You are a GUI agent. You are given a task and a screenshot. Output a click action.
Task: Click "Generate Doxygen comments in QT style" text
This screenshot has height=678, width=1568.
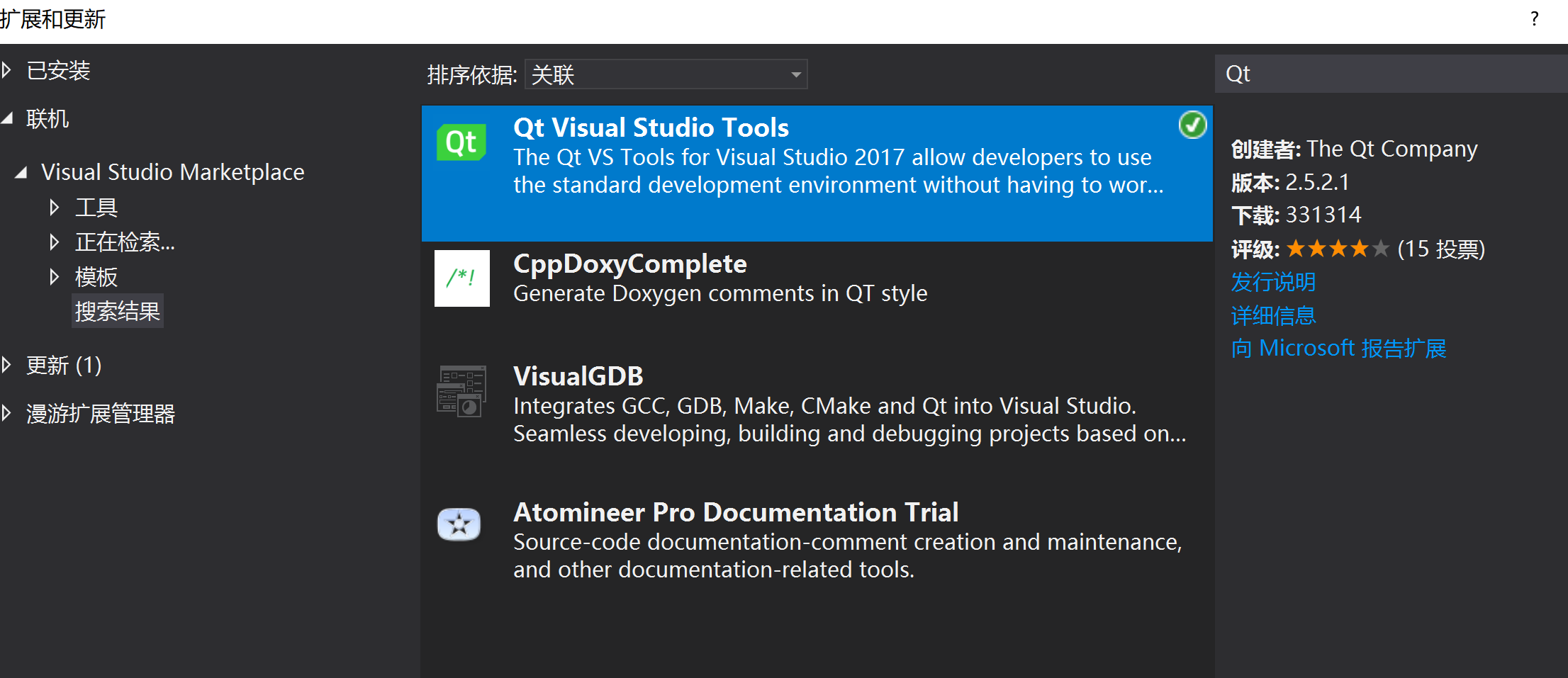720,293
